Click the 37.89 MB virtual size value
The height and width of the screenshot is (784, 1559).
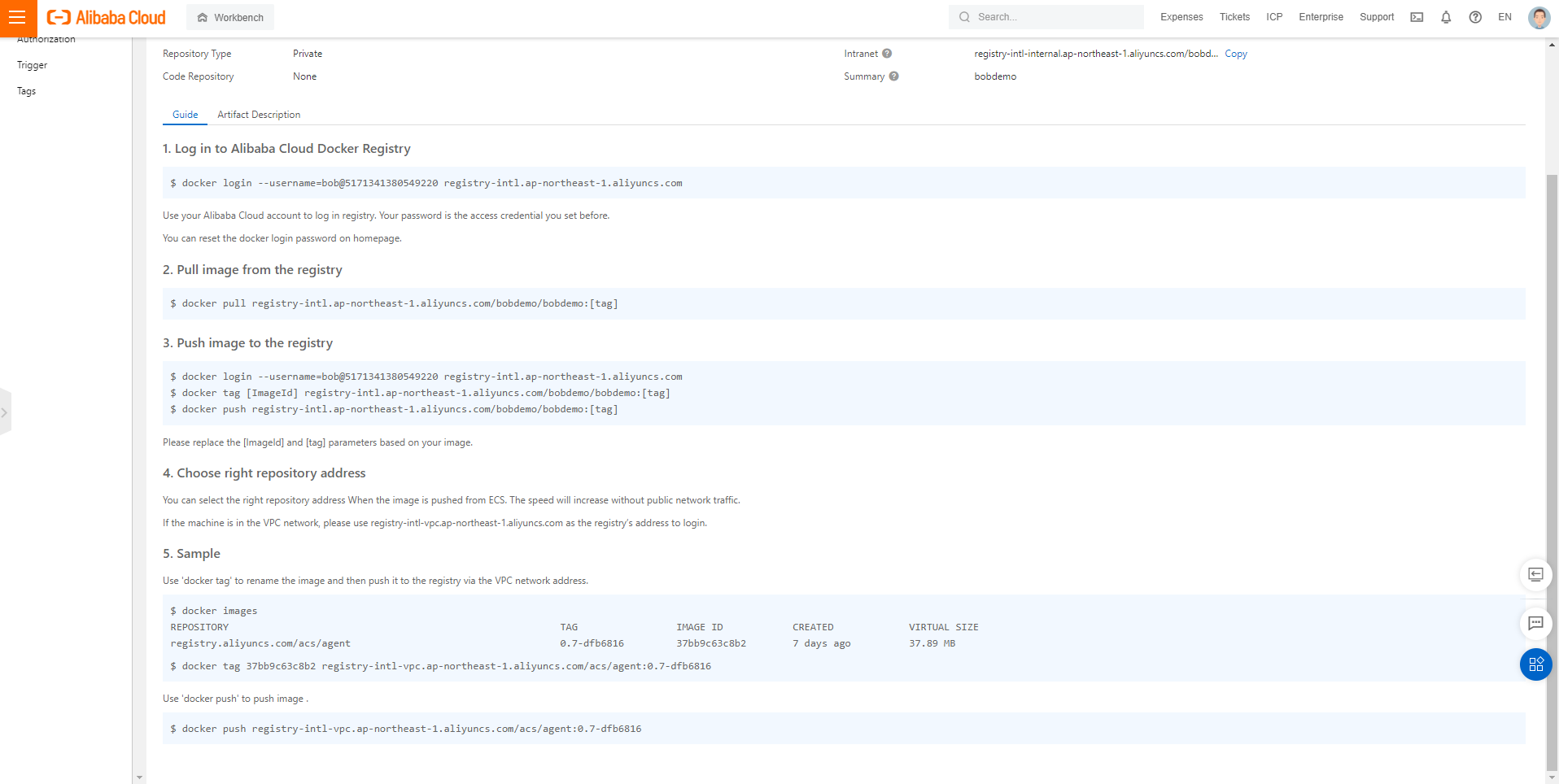pyautogui.click(x=932, y=643)
